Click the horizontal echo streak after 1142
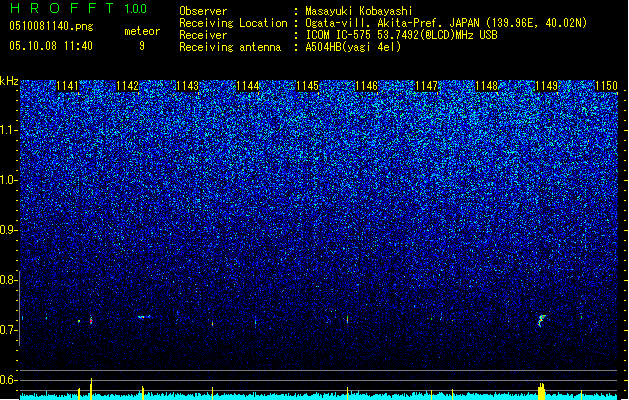 click(x=144, y=317)
